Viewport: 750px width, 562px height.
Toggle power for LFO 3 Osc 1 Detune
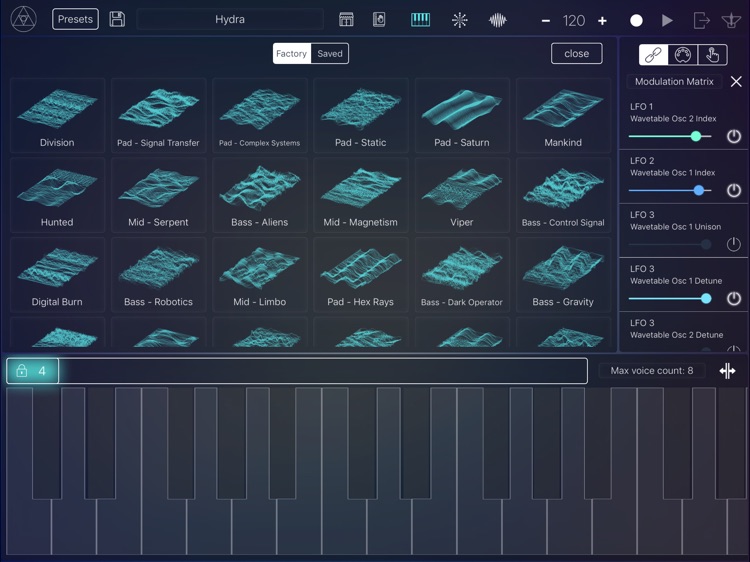click(734, 298)
